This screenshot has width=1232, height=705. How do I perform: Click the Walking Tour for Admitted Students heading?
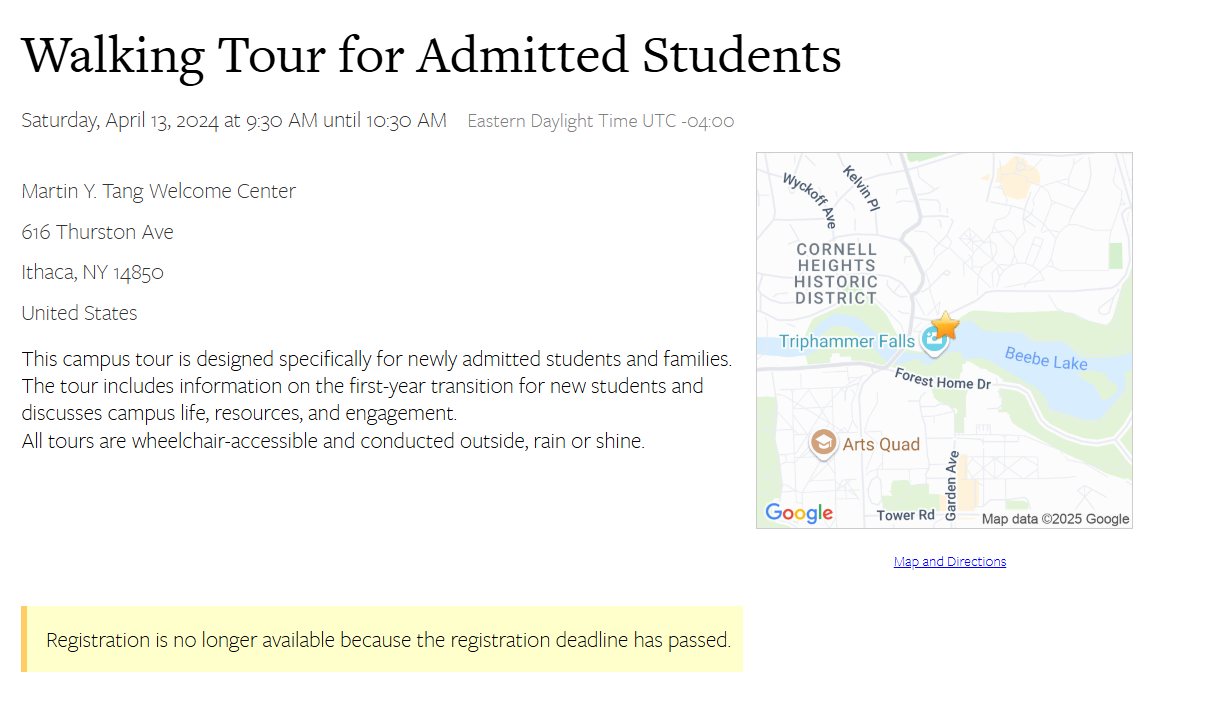tap(431, 55)
